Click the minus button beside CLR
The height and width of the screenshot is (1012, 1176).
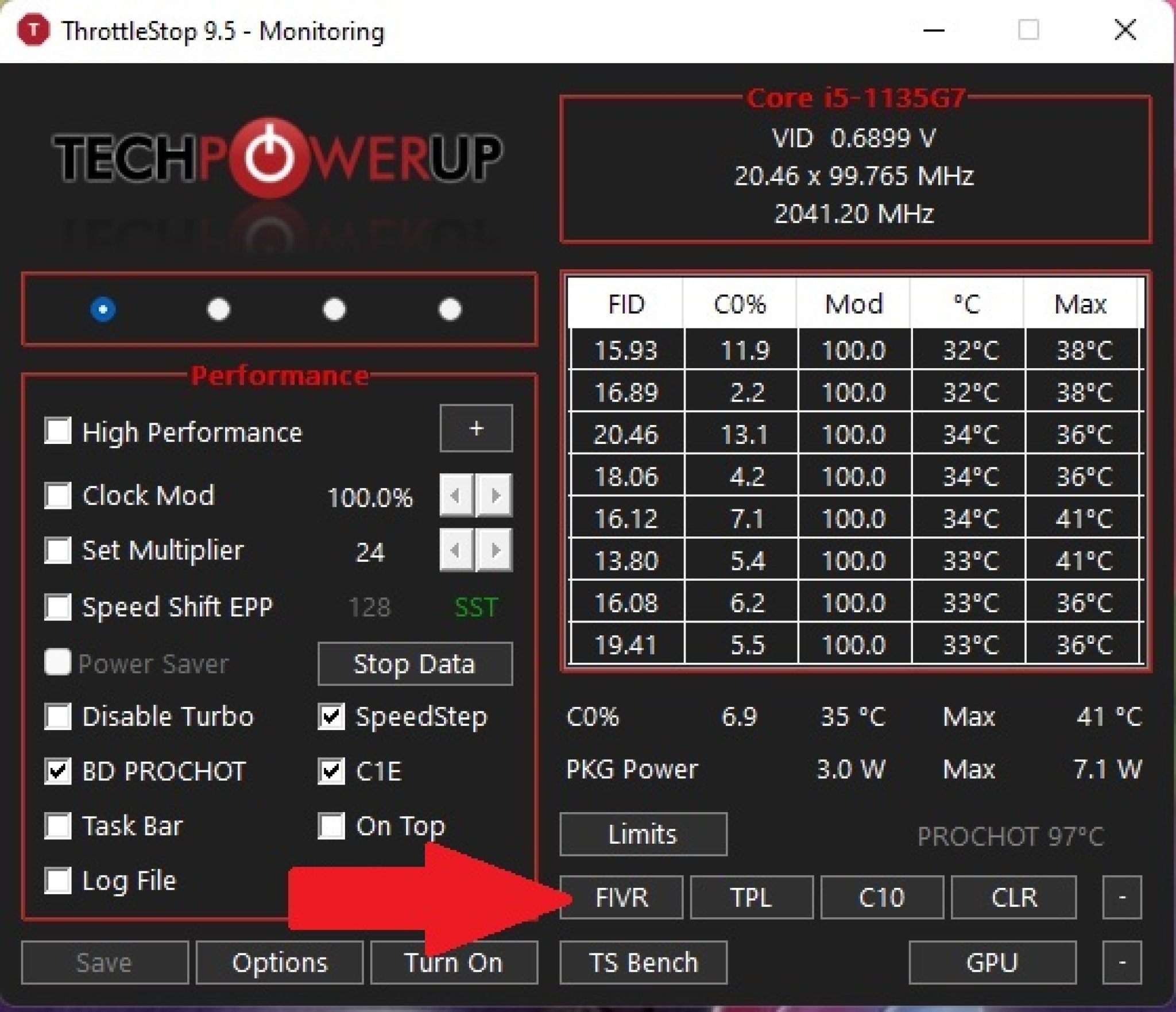tap(1121, 897)
